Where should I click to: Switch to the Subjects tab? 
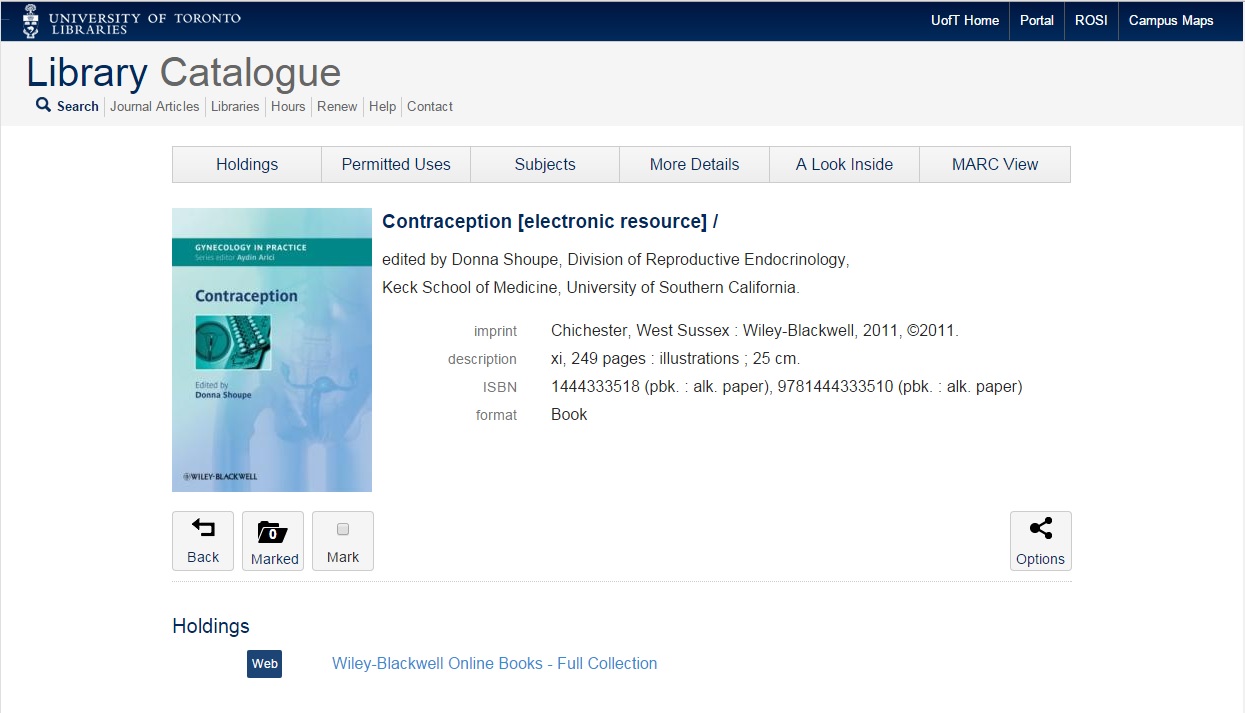point(545,165)
